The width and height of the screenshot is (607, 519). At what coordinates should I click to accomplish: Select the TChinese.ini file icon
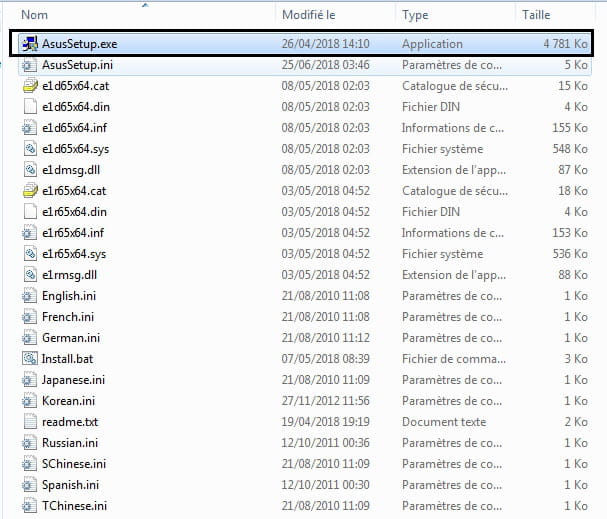(x=30, y=506)
